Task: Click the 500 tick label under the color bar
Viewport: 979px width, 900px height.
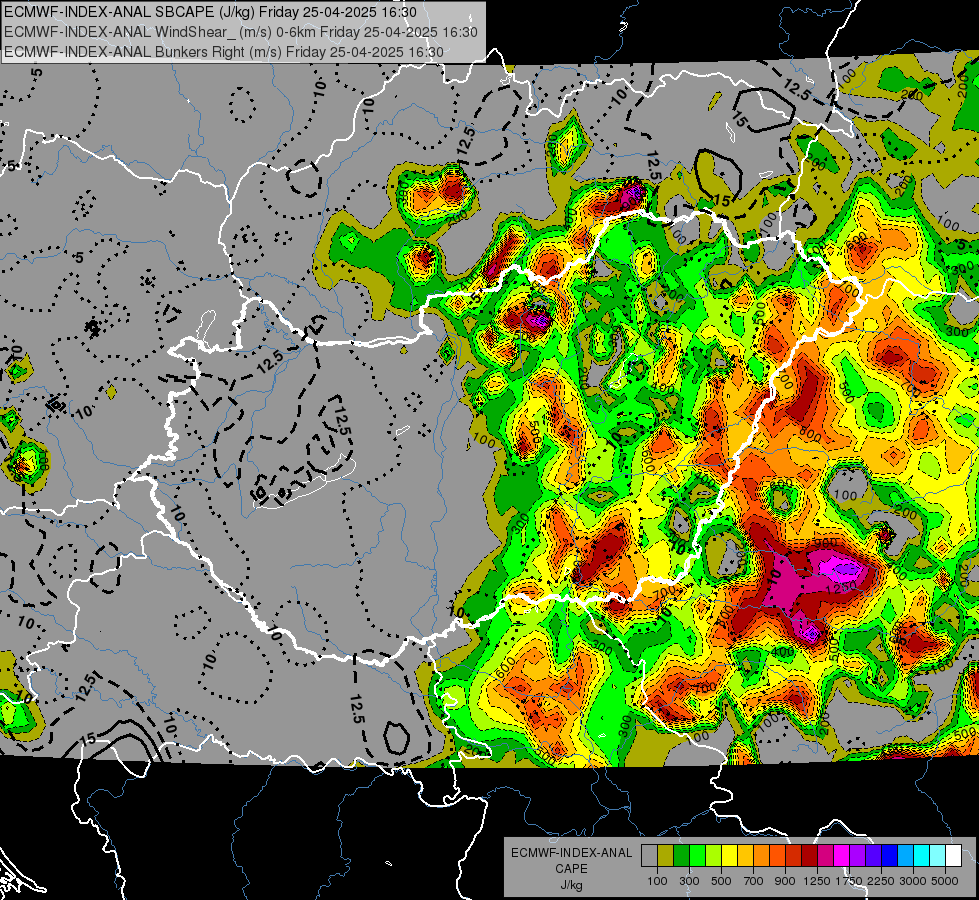Action: pyautogui.click(x=721, y=881)
